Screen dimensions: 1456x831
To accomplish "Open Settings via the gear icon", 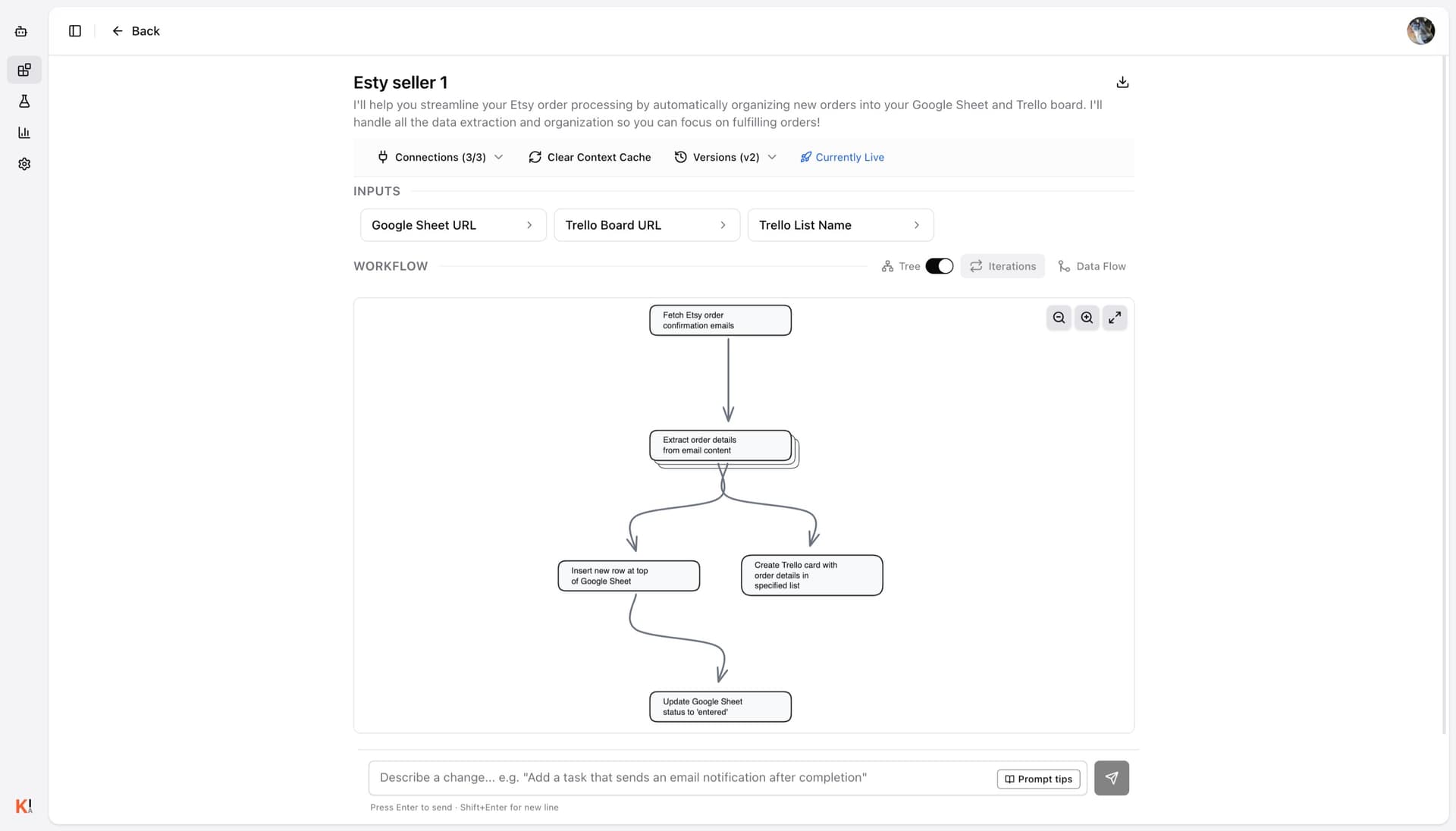I will point(24,164).
